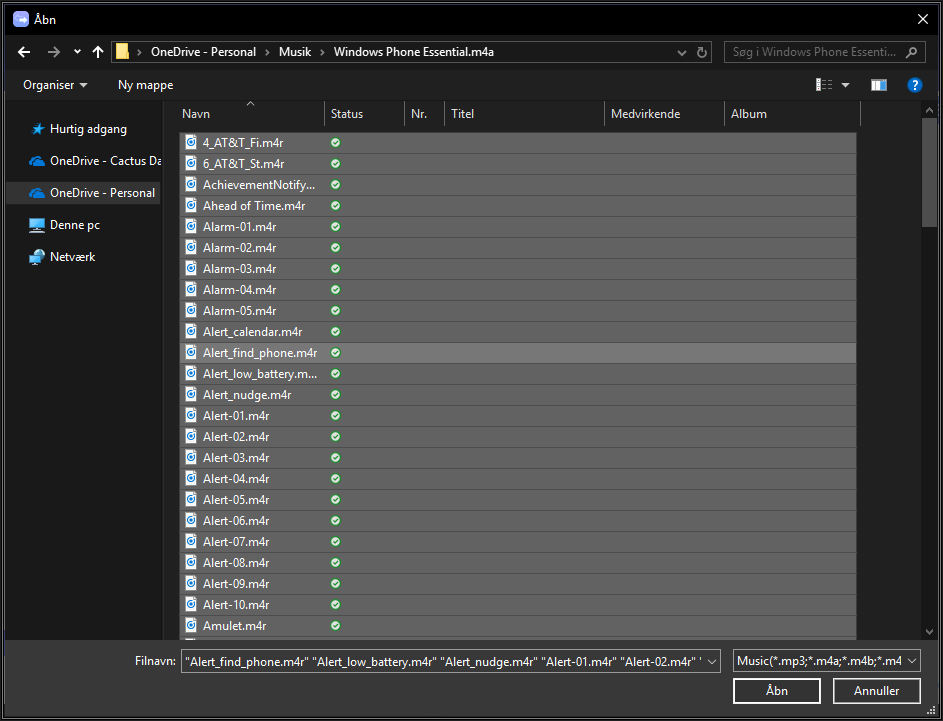
Task: Click the sync status icon of Alert-07.m4r
Action: pos(336,542)
